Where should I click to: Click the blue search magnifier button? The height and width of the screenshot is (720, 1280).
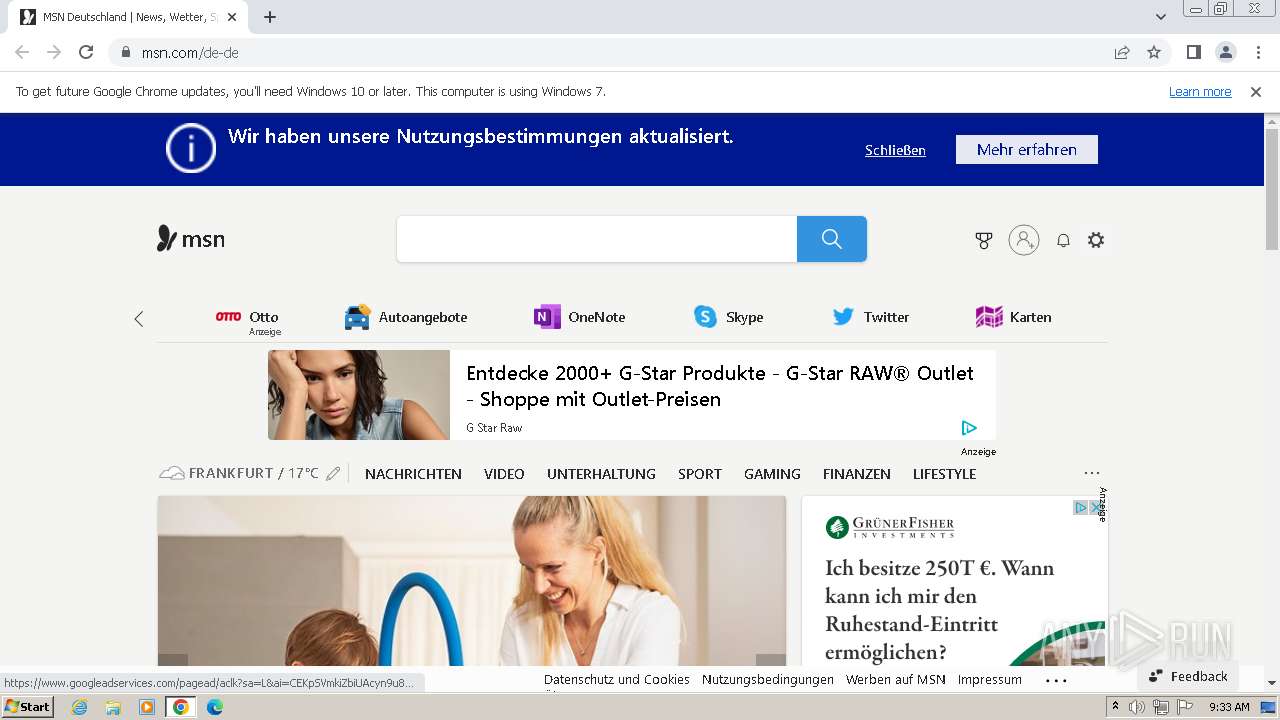(832, 239)
